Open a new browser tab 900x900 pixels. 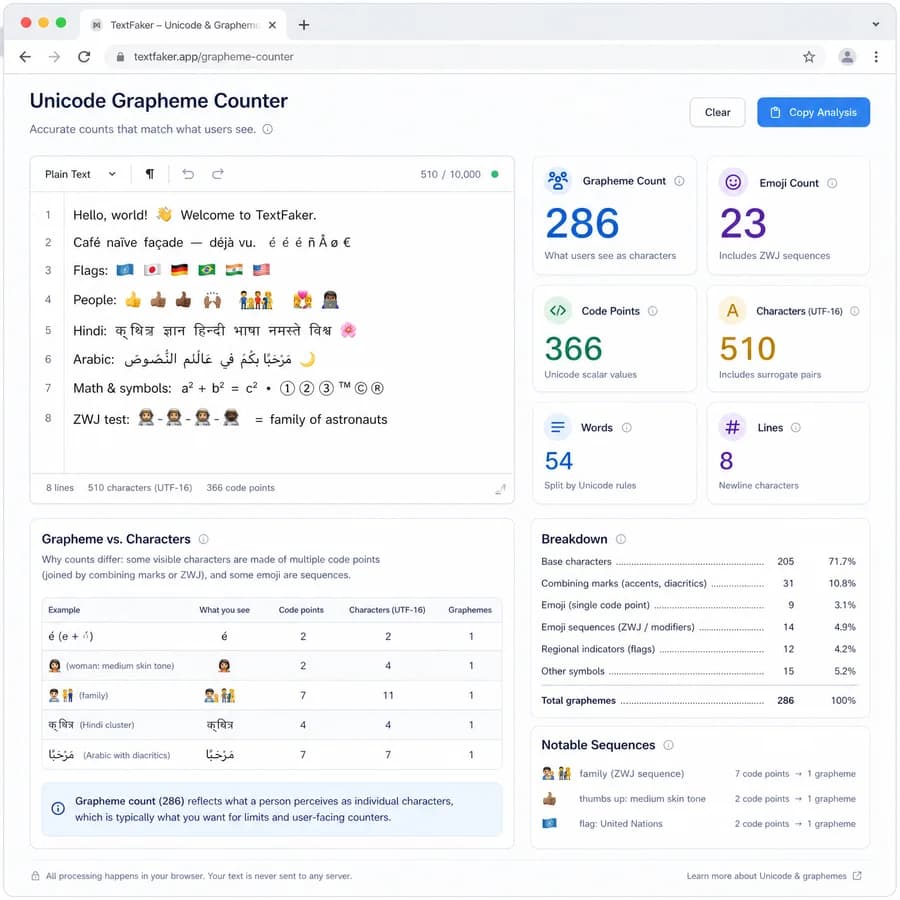point(304,25)
